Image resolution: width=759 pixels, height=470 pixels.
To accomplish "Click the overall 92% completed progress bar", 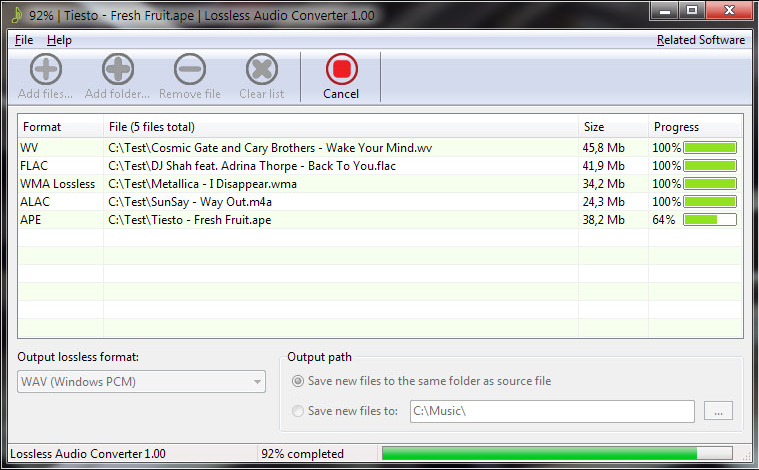I will point(560,454).
